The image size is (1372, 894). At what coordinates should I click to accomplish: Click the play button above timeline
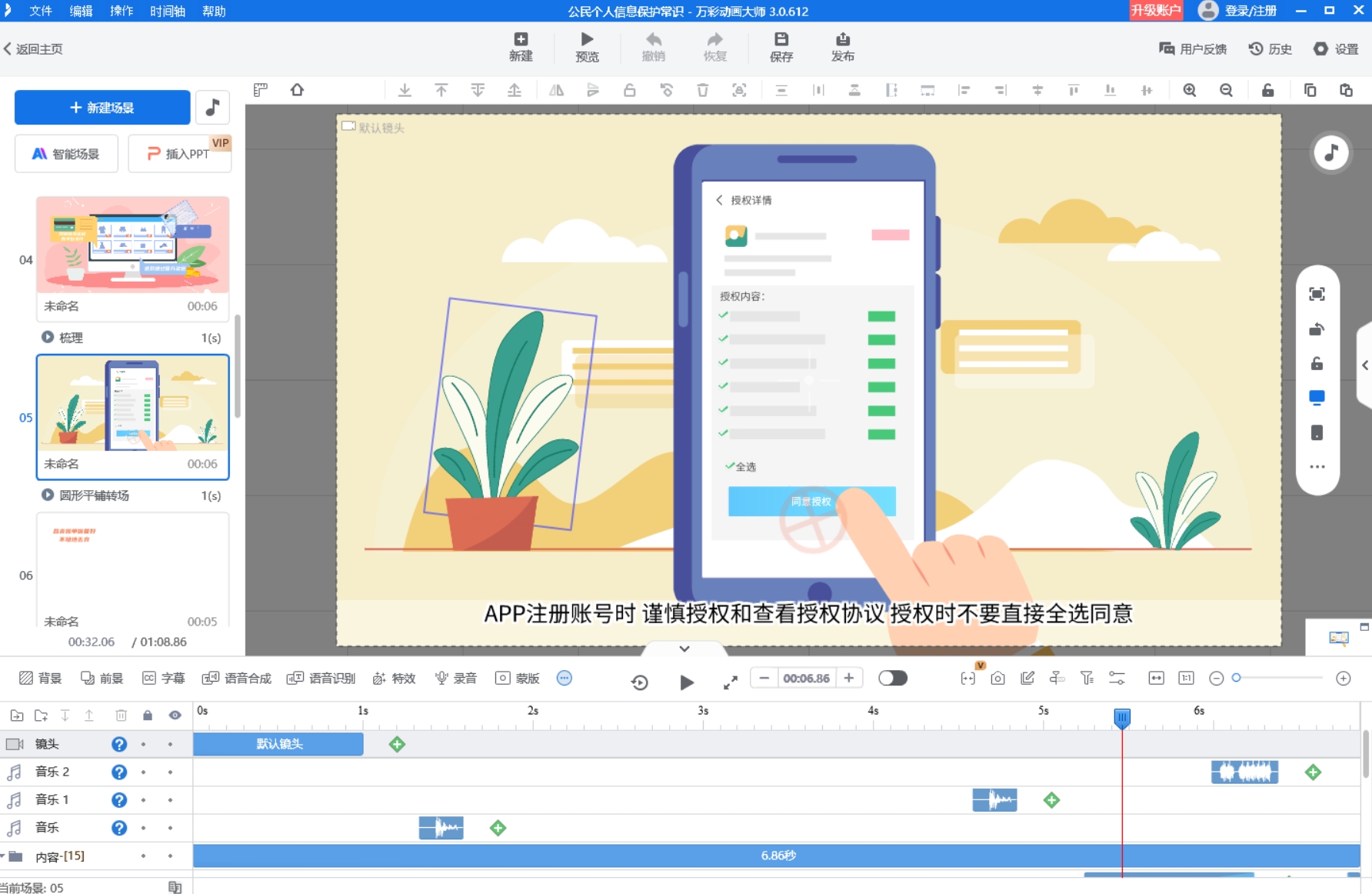(x=687, y=682)
